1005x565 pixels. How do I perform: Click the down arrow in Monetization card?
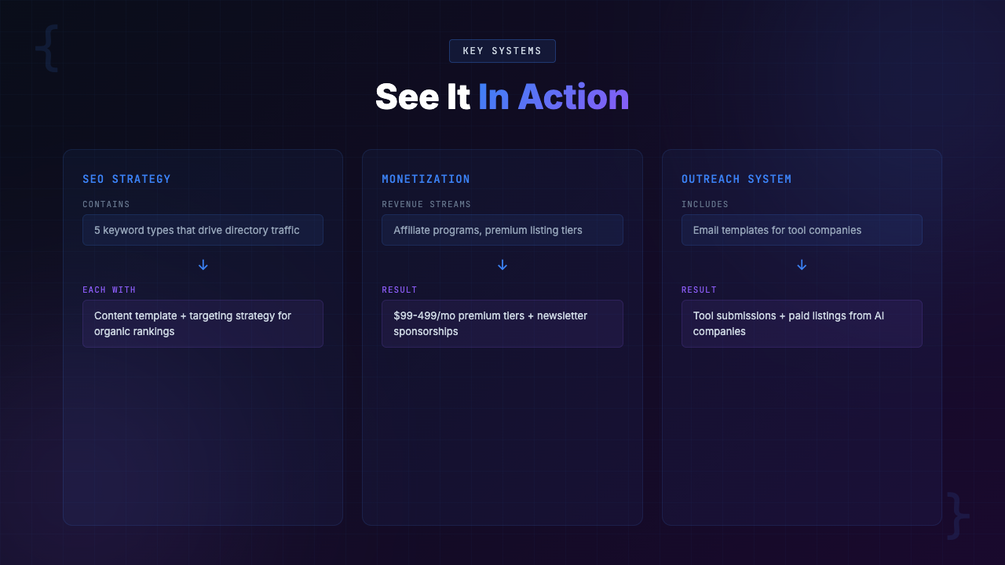(502, 265)
